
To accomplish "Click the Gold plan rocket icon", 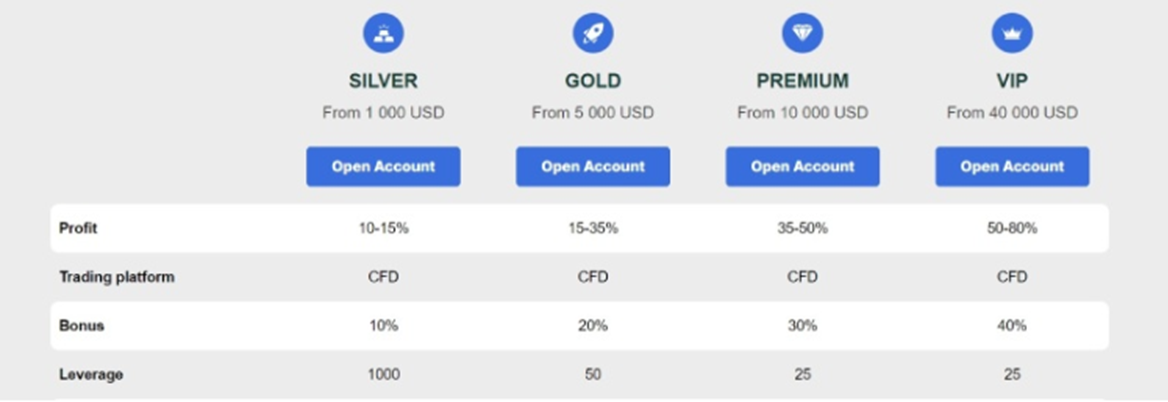I will [x=593, y=34].
